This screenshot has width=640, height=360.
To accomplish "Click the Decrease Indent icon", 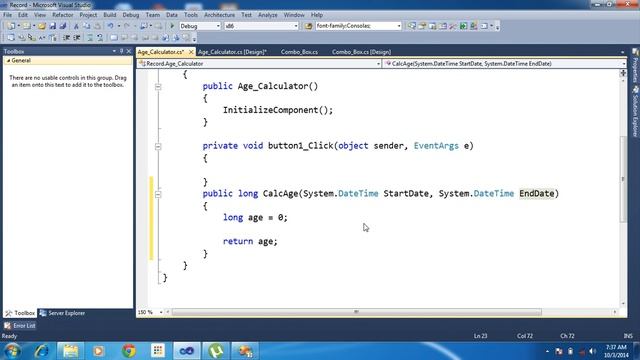I will point(66,38).
